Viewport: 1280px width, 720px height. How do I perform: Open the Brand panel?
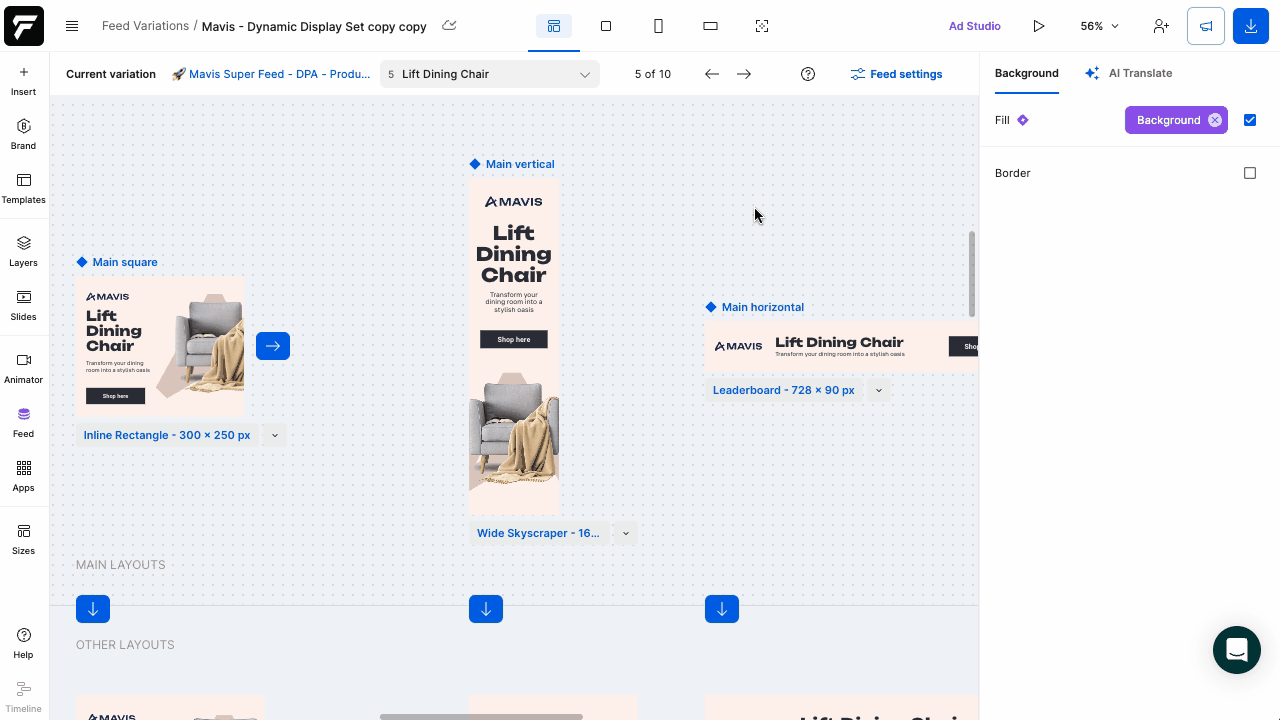(x=23, y=135)
